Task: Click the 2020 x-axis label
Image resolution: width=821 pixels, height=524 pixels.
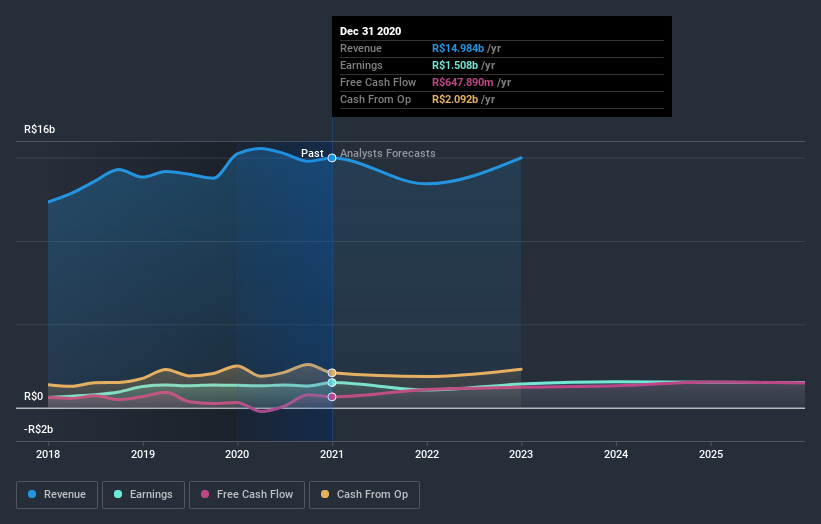Action: (x=237, y=454)
